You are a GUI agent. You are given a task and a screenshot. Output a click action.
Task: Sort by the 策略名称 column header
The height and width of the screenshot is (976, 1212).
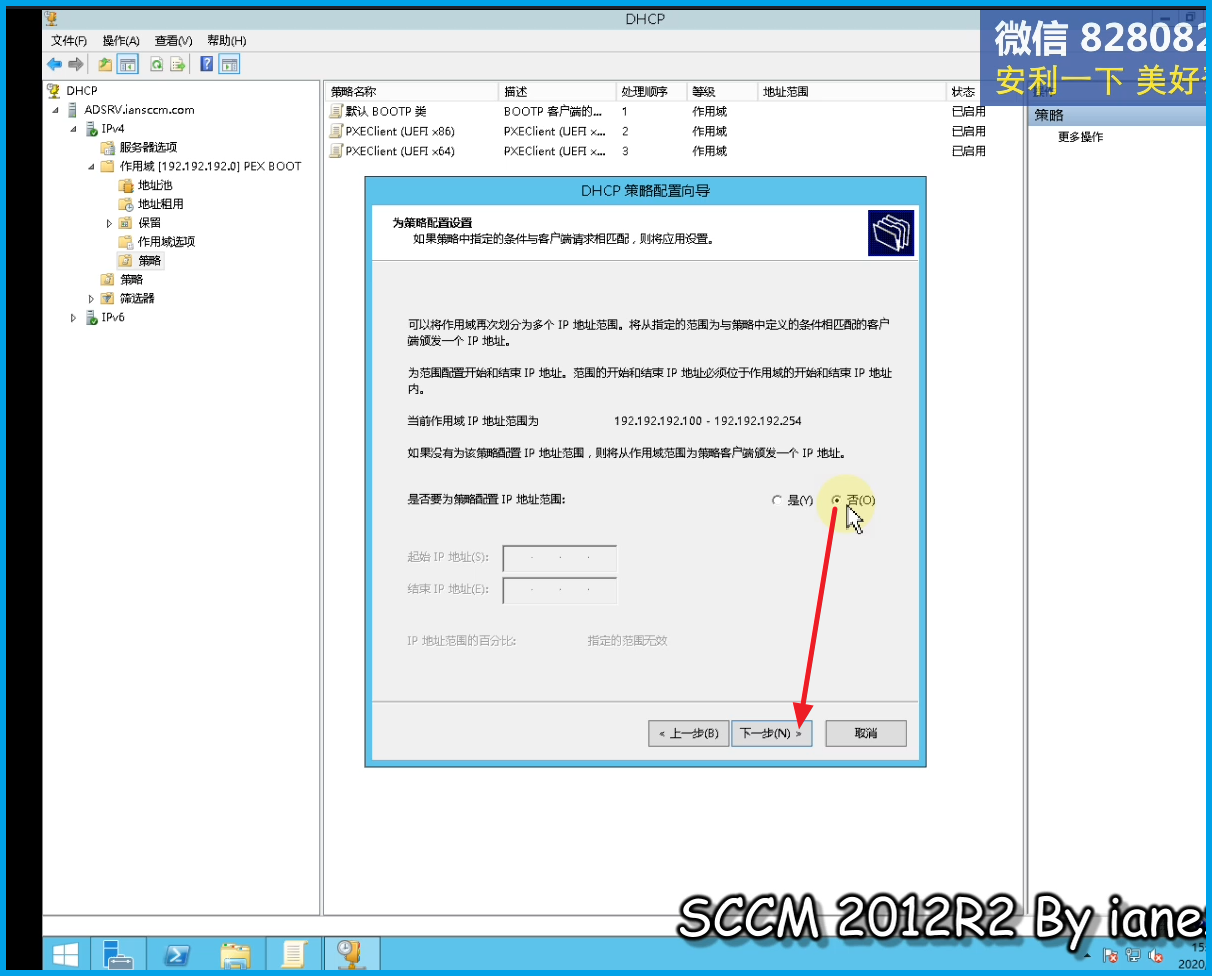pos(411,91)
